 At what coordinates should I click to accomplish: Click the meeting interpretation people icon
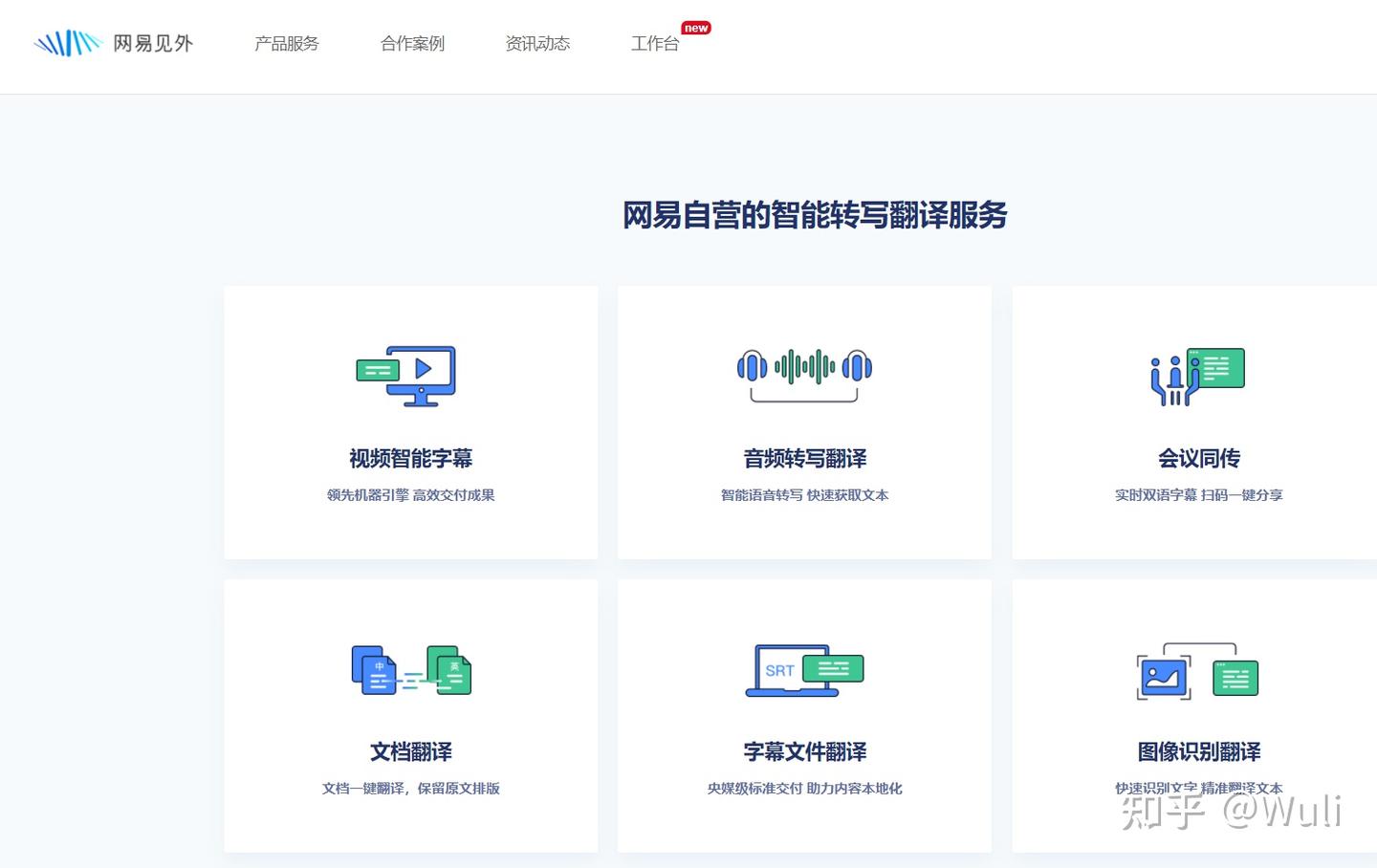pyautogui.click(x=1197, y=377)
